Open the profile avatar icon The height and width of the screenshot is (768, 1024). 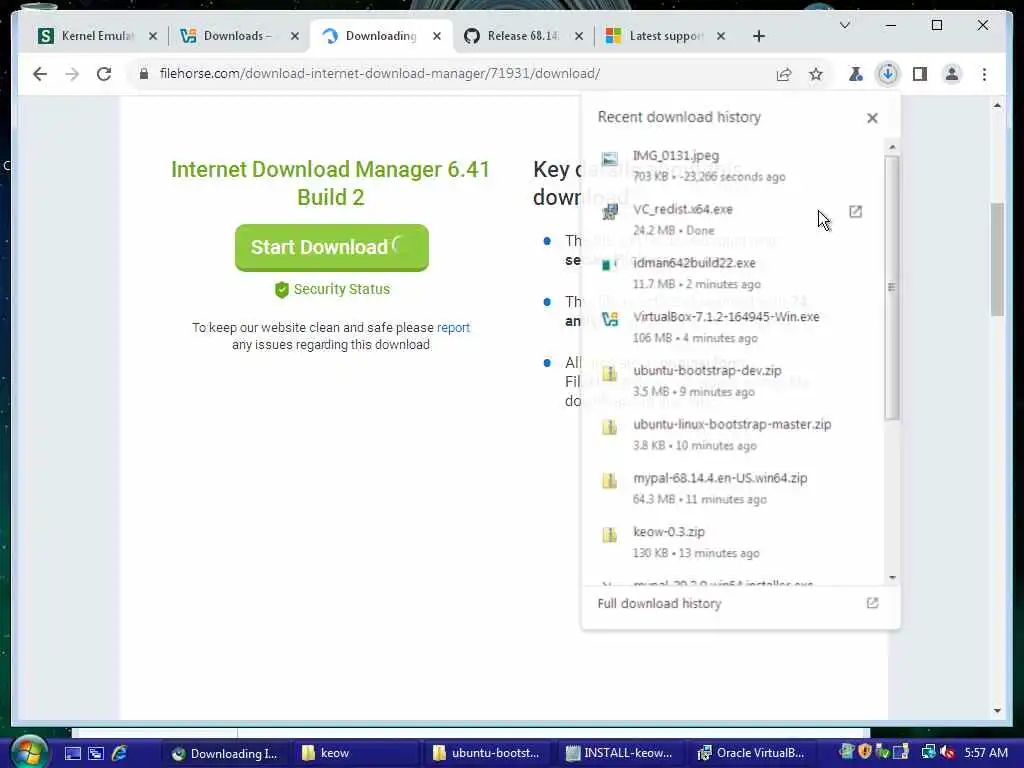(952, 74)
